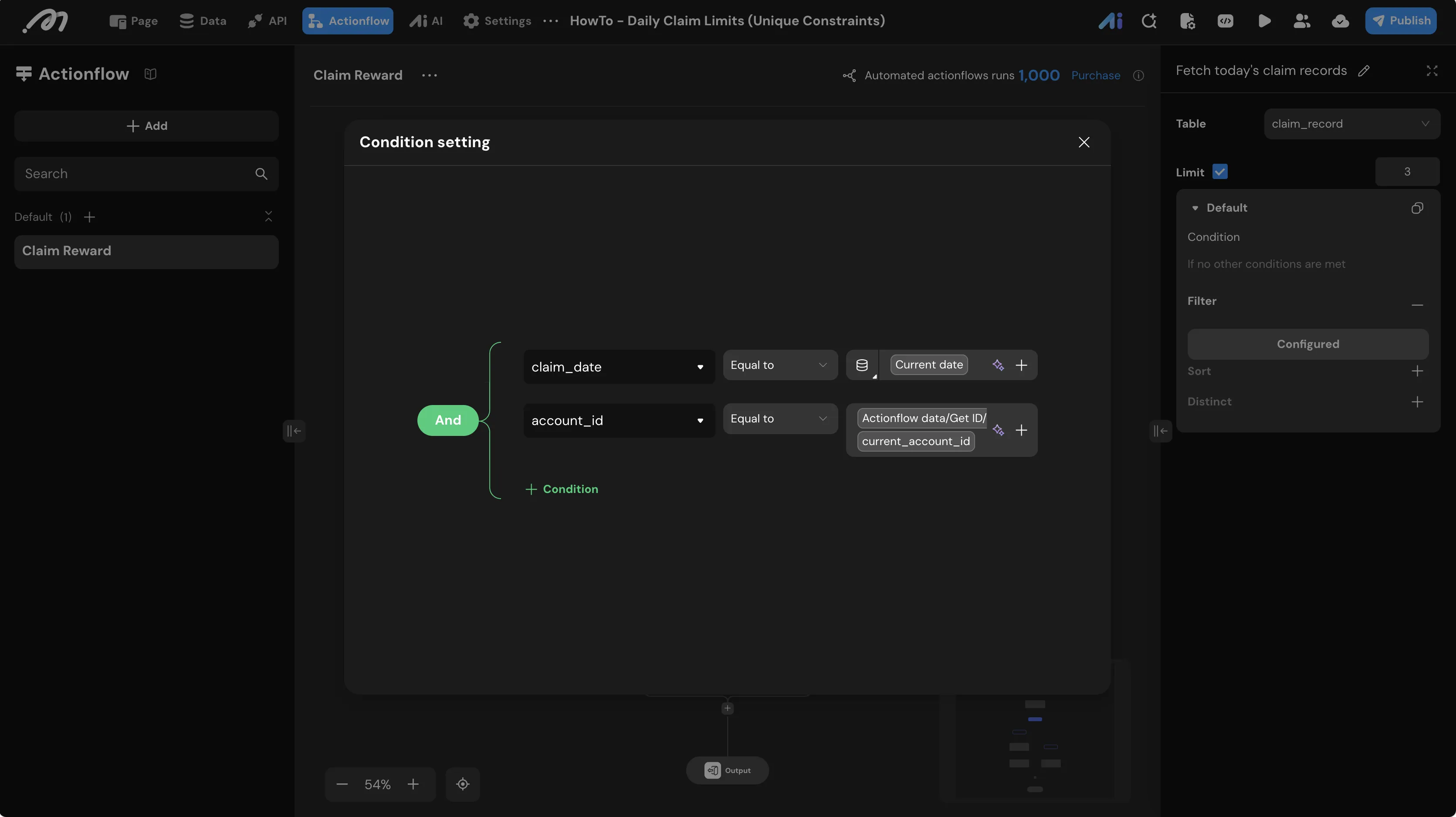
Task: Click the Purchase link
Action: point(1095,76)
